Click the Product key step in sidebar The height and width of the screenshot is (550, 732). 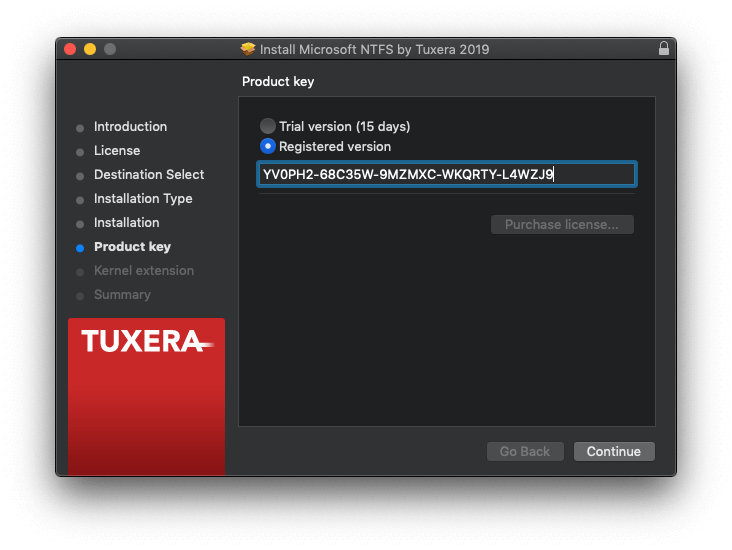(132, 247)
